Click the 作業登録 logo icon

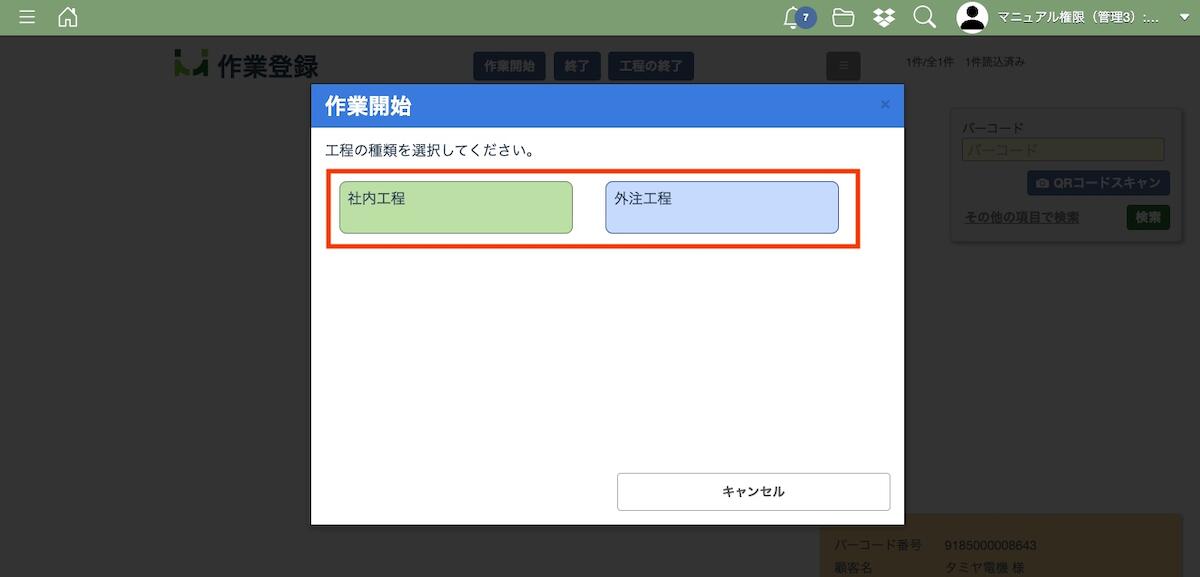[x=190, y=65]
